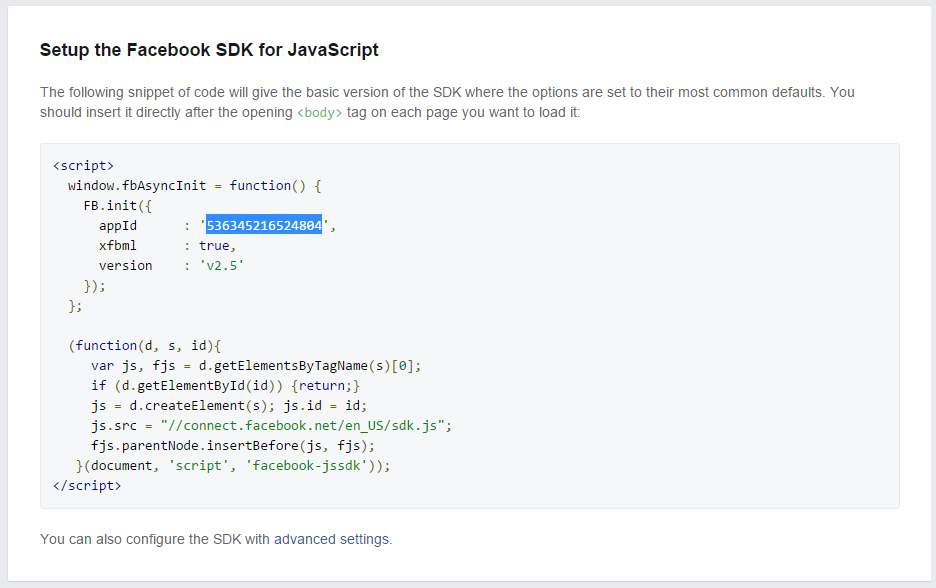The width and height of the screenshot is (936, 588).
Task: Click the 'appId' key in the code
Action: (x=117, y=226)
